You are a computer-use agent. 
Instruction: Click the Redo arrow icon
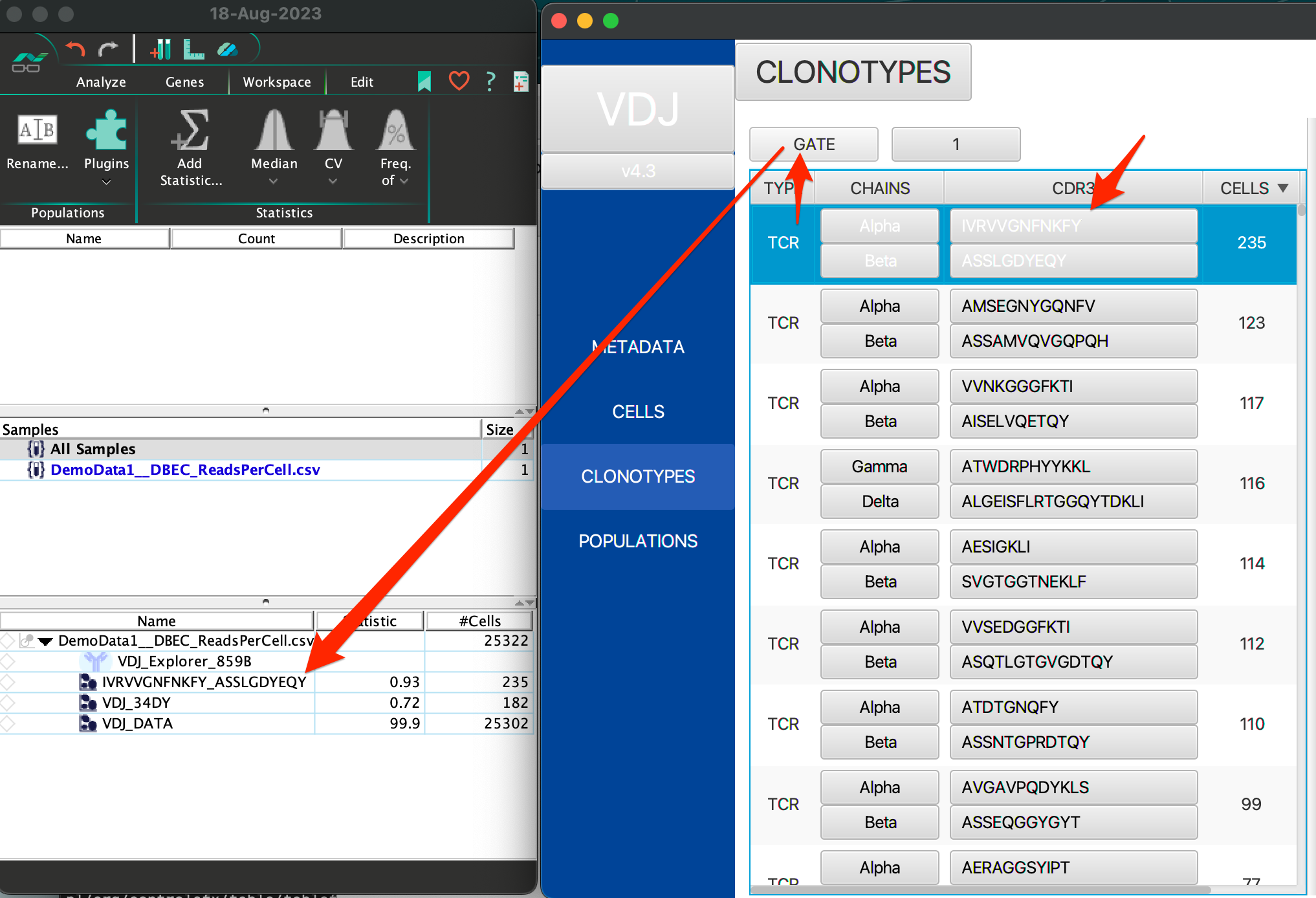[x=107, y=48]
